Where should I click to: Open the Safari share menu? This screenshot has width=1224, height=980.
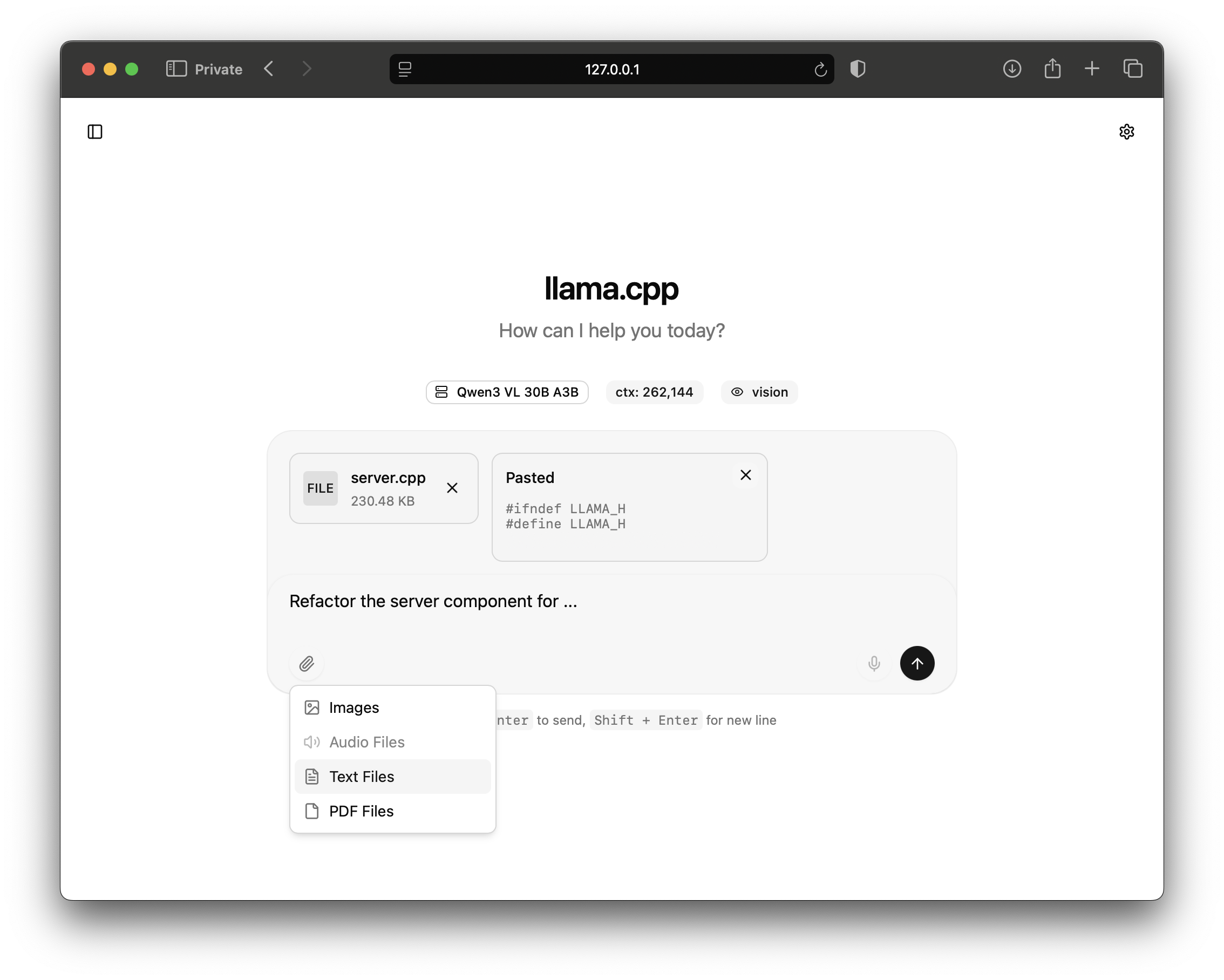click(1052, 69)
